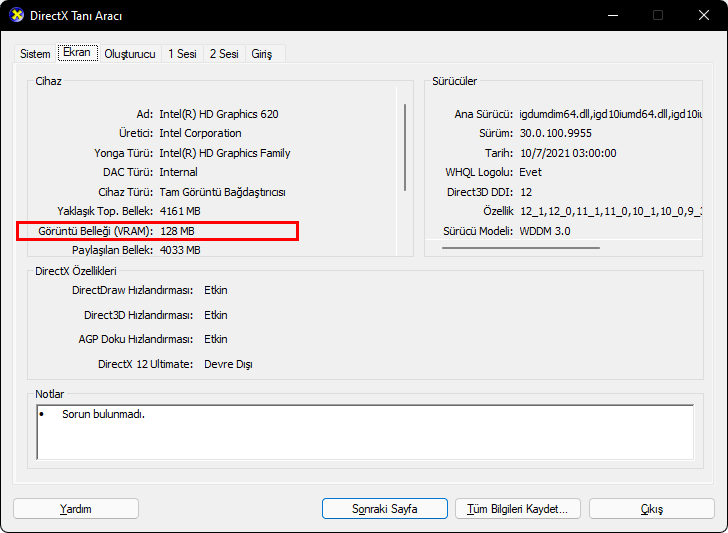728x533 pixels.
Task: Click the 128 MB VRAM value
Action: click(177, 231)
